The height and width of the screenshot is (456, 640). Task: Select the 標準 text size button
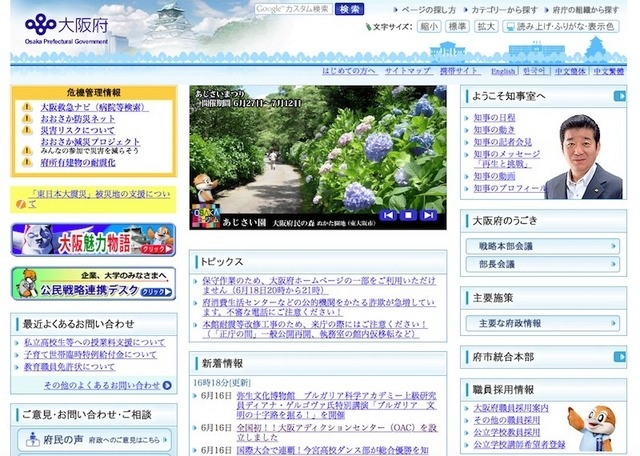(458, 27)
